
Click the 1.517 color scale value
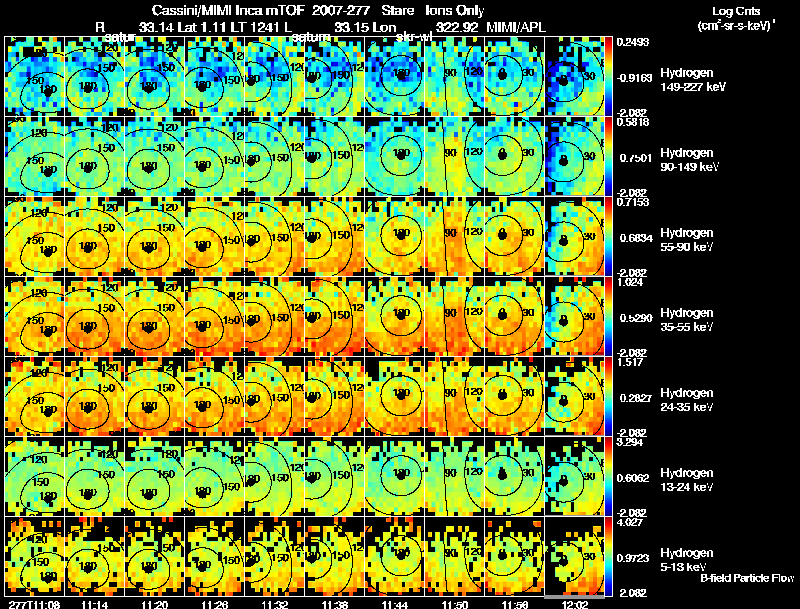coord(630,362)
